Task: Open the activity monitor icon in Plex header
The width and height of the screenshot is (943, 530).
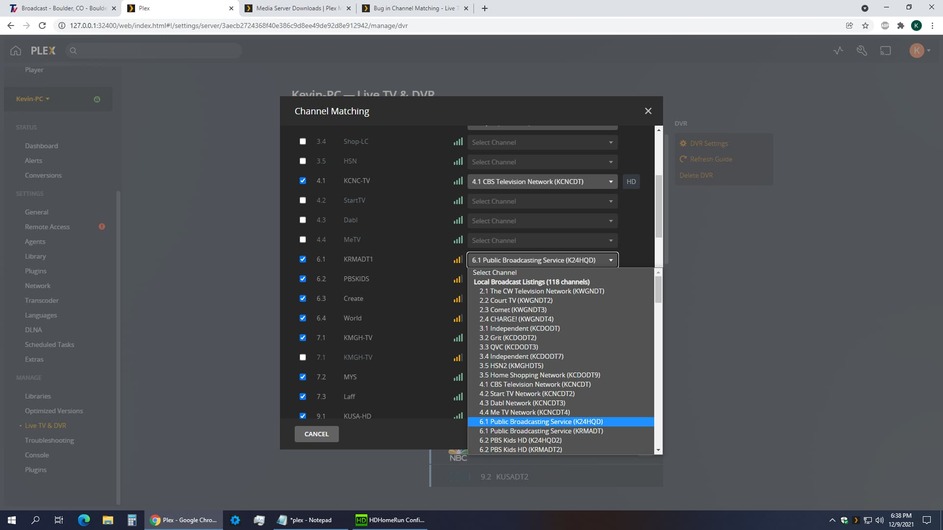Action: [838, 51]
